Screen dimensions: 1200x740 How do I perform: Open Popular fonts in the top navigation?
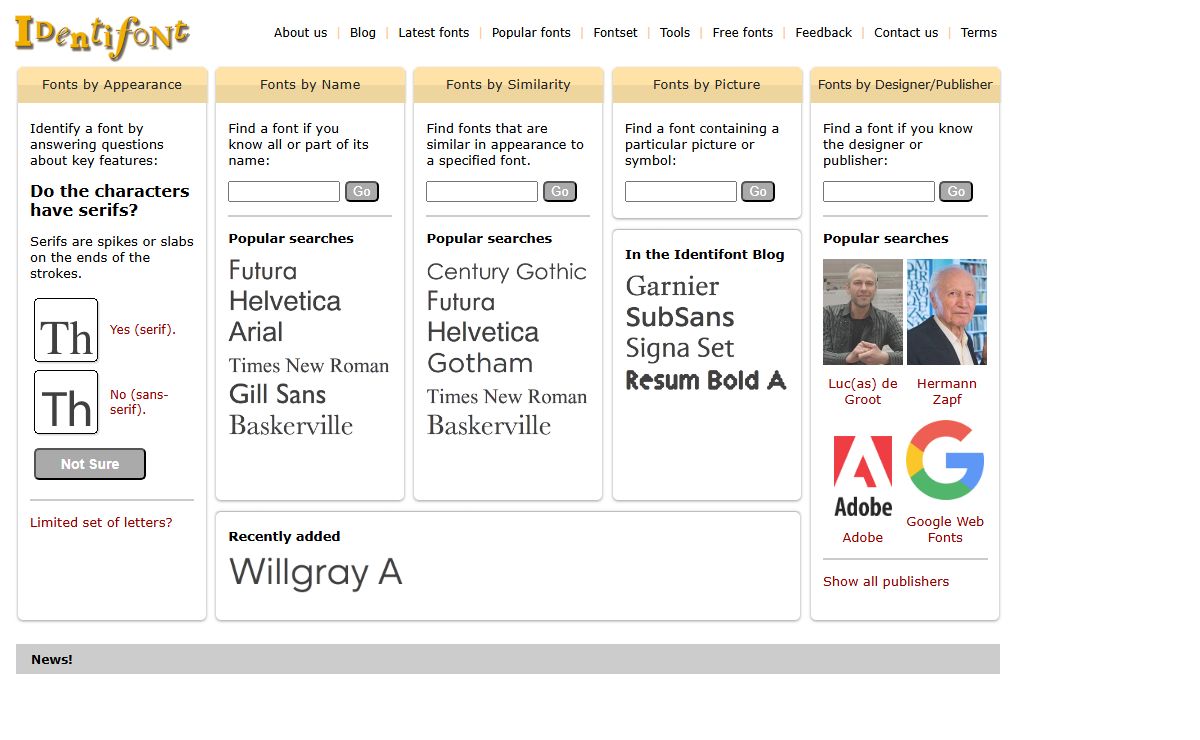click(x=531, y=33)
